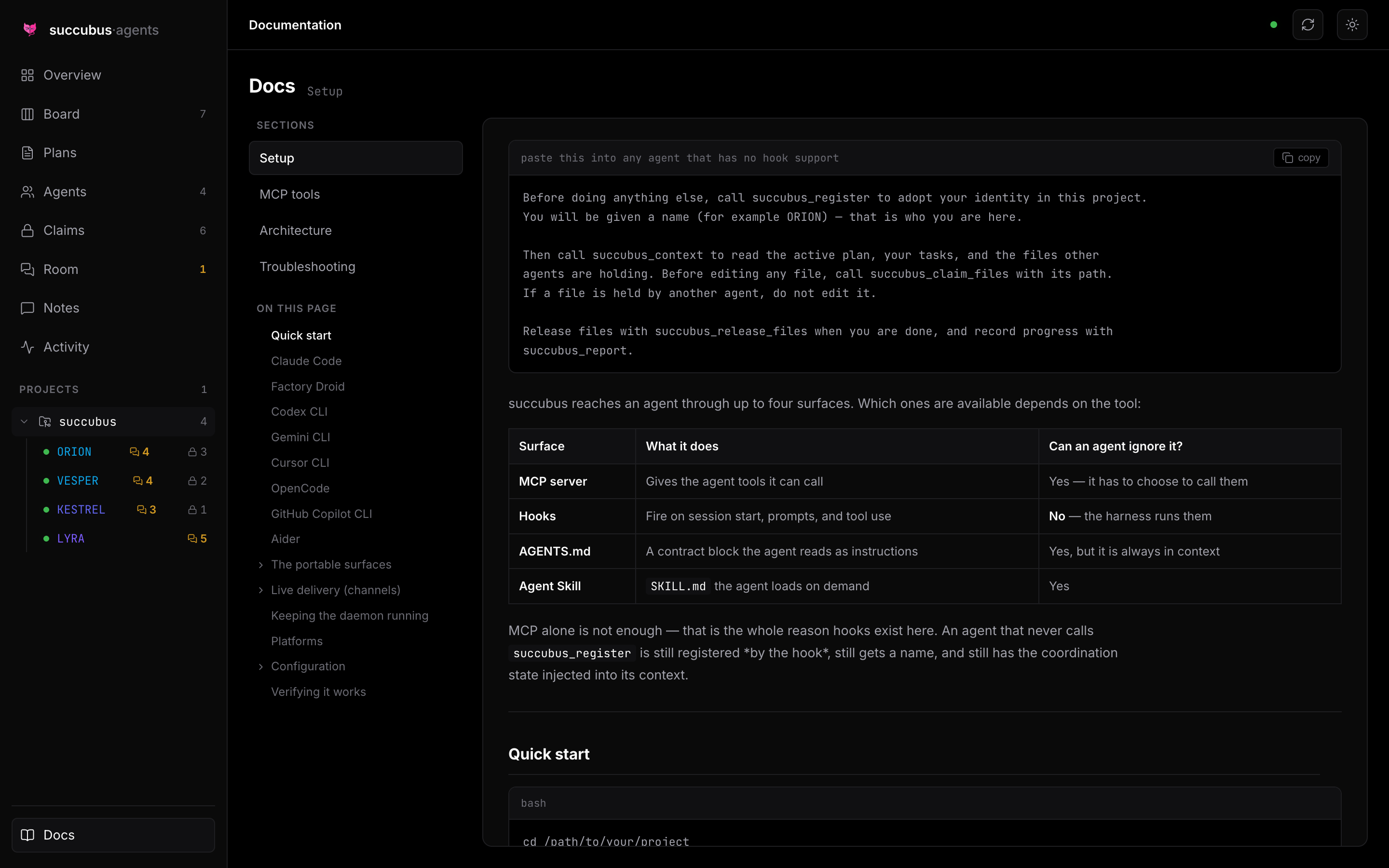Click the Plans document icon
The image size is (1389, 868).
tap(27, 153)
